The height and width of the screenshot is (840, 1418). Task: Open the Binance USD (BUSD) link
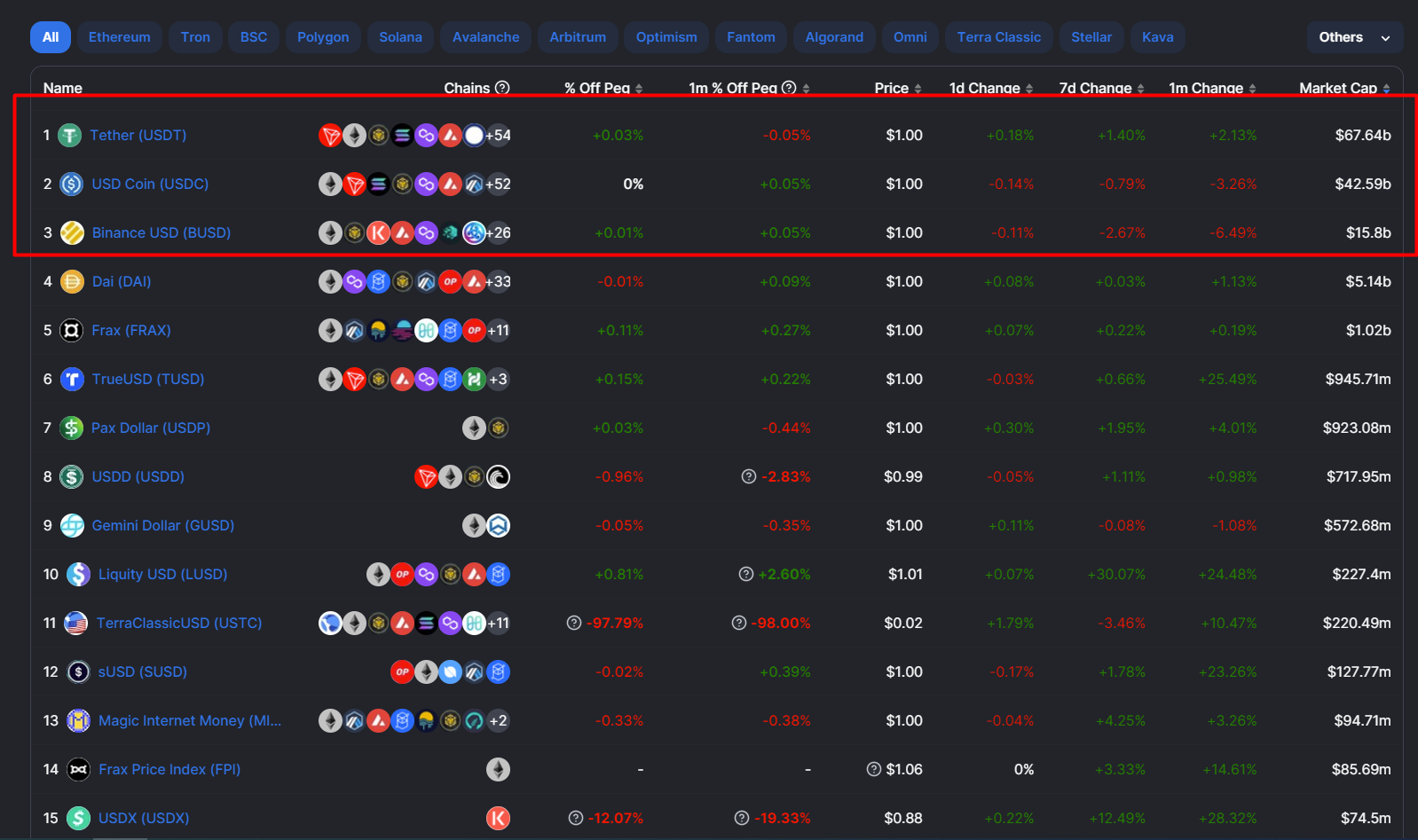click(161, 233)
